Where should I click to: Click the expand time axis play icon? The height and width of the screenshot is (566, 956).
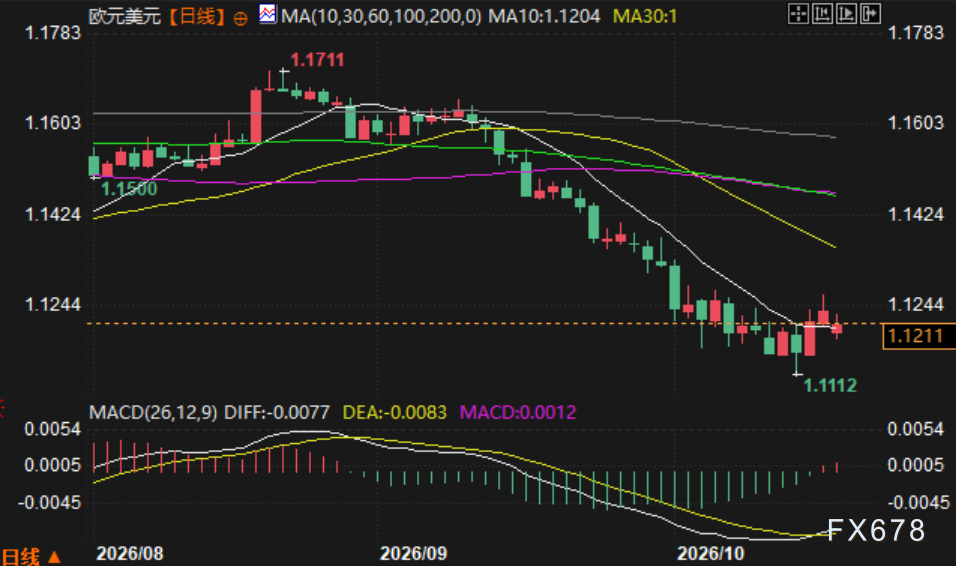click(846, 13)
